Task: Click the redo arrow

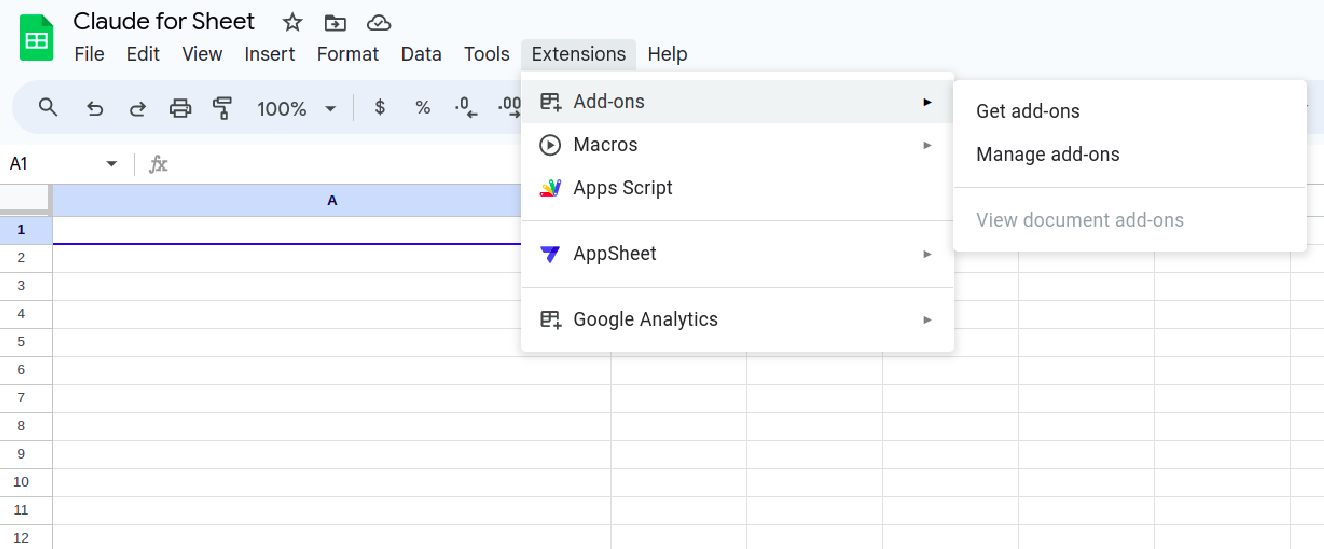Action: tap(138, 108)
